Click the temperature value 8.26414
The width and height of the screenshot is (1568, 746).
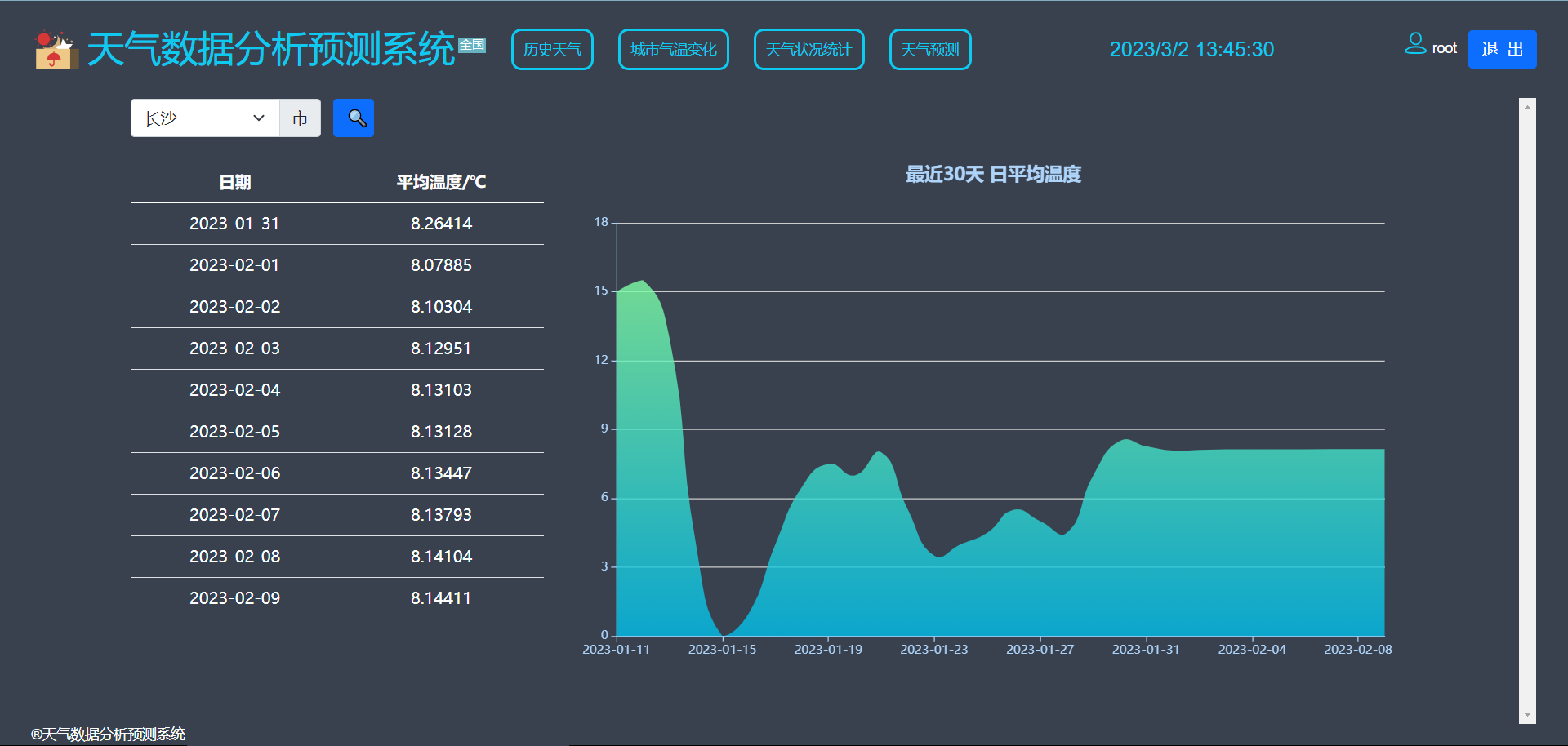point(441,224)
